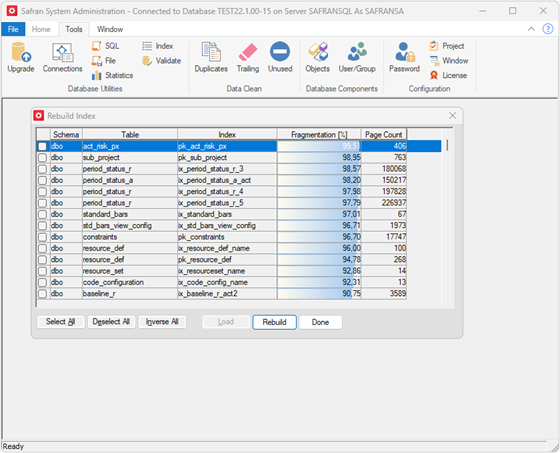
Task: Open the File utility in Database Utilities
Action: 104,61
